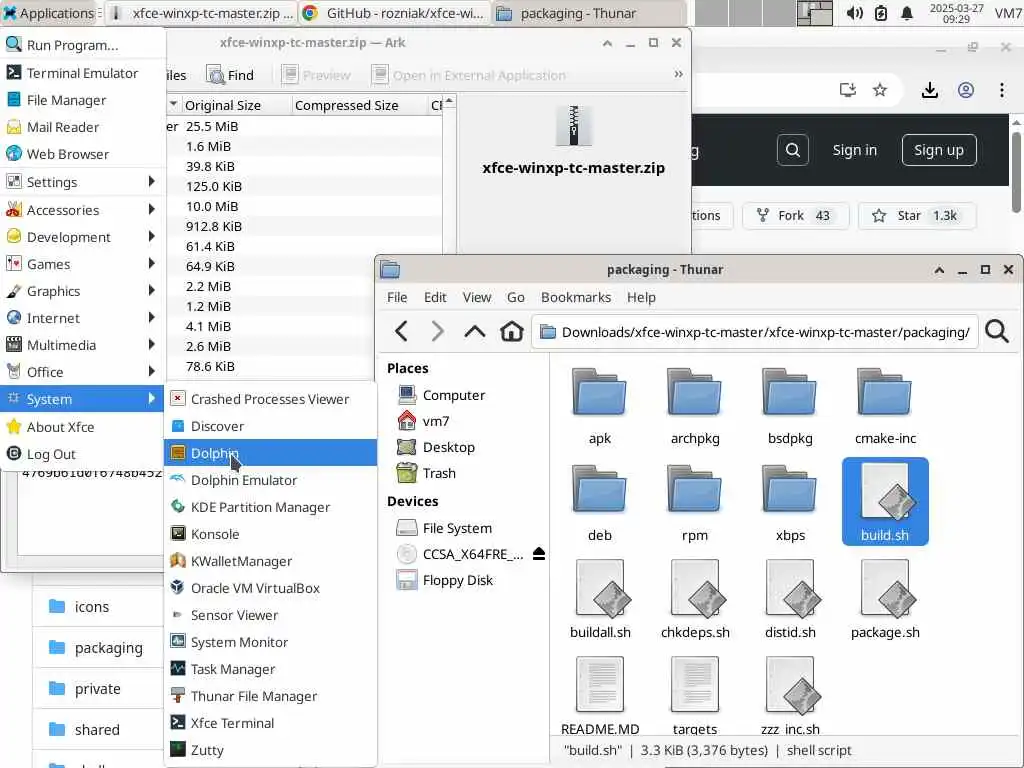1024x768 pixels.
Task: Go to parent folder in Thunar
Action: point(475,332)
